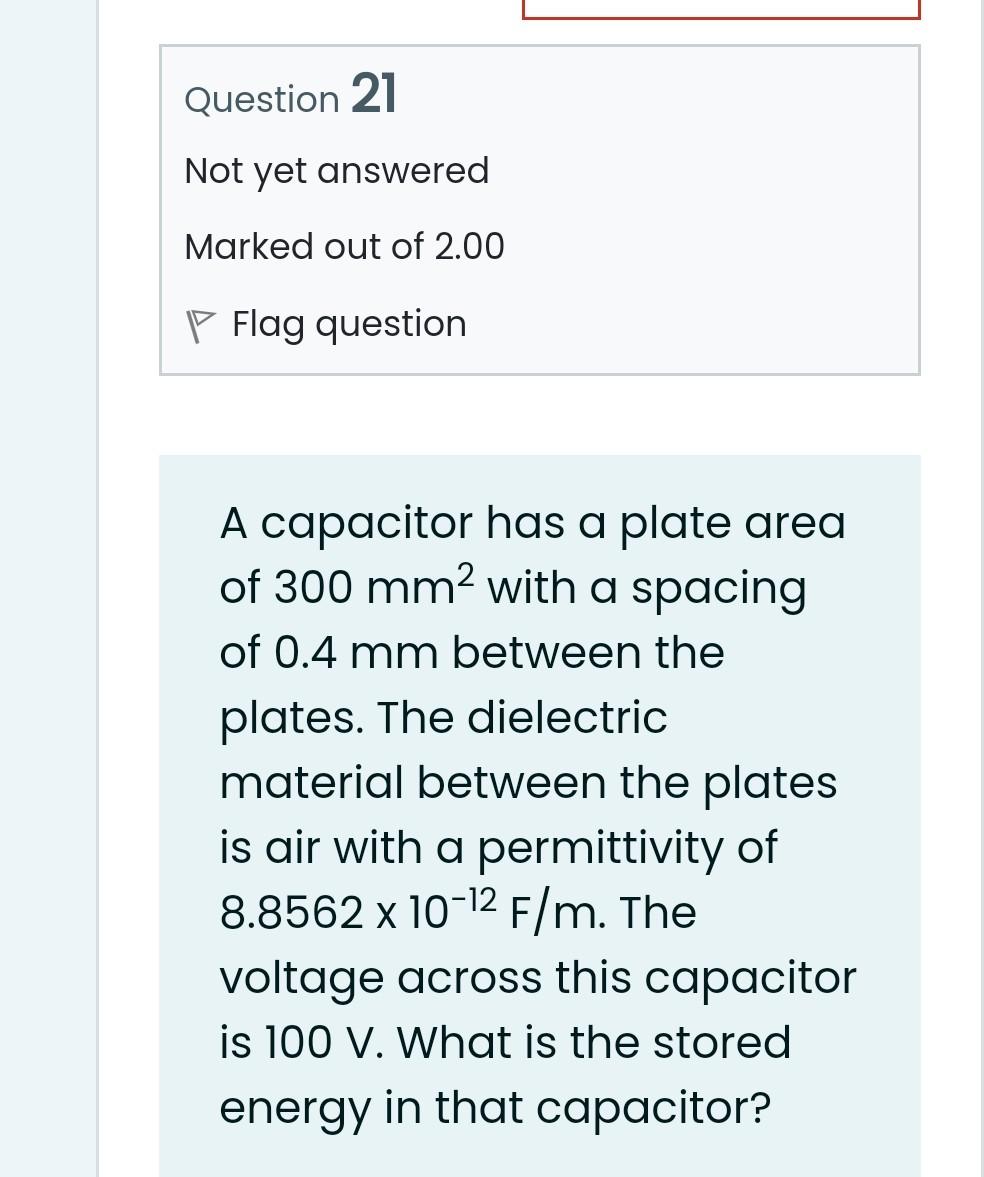Click the Not yet answered status
This screenshot has height=1177, width=984.
coord(337,171)
